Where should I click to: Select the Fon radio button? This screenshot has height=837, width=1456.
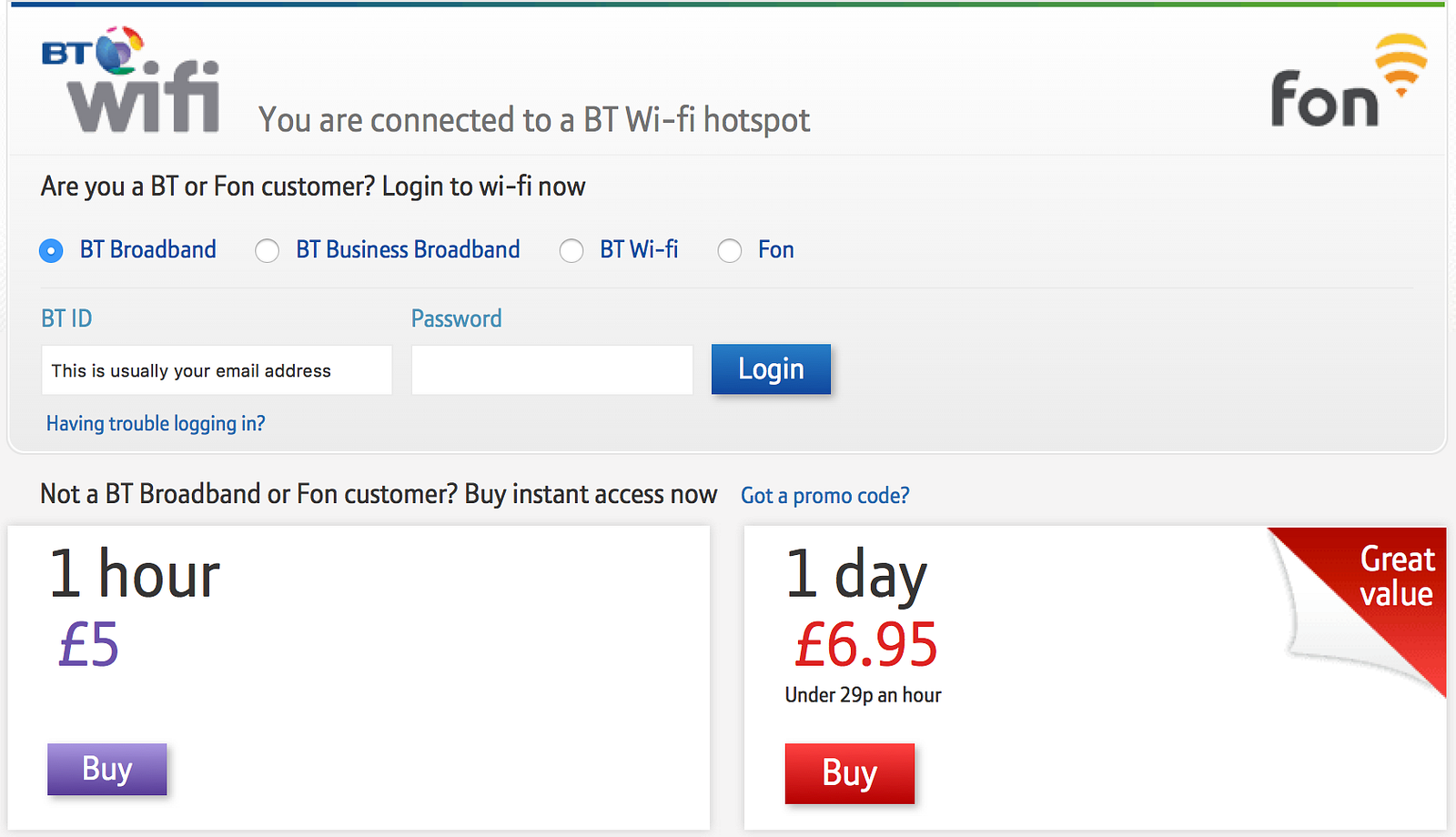pos(730,250)
